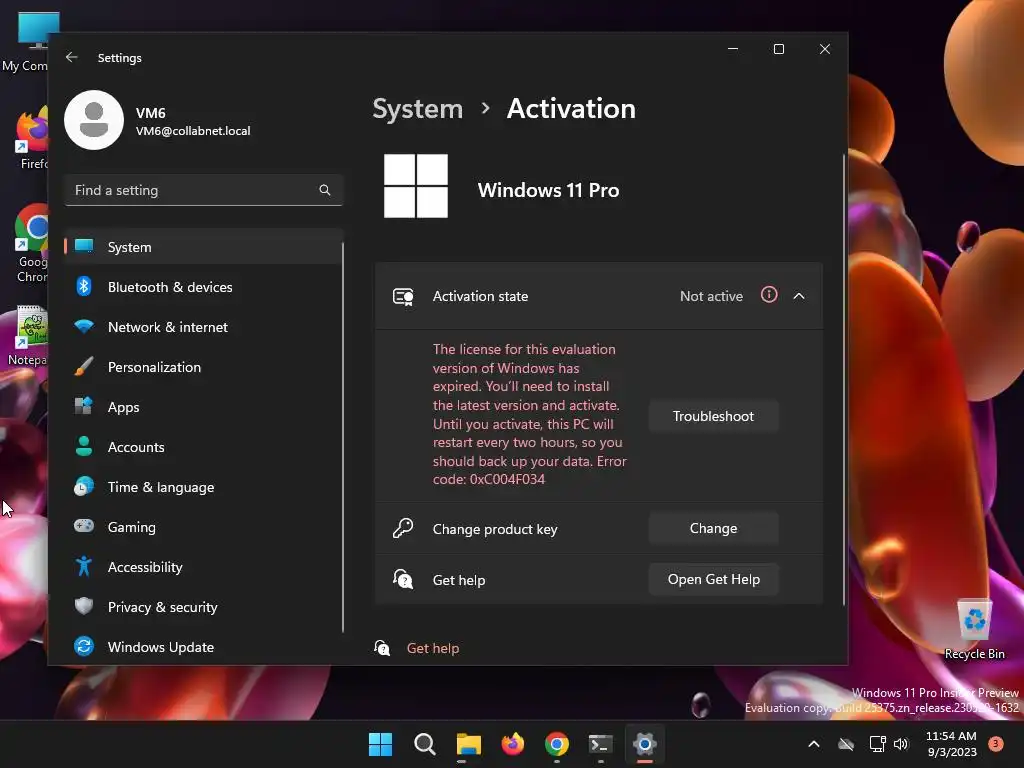Open Apps settings
The image size is (1024, 768).
204,407
